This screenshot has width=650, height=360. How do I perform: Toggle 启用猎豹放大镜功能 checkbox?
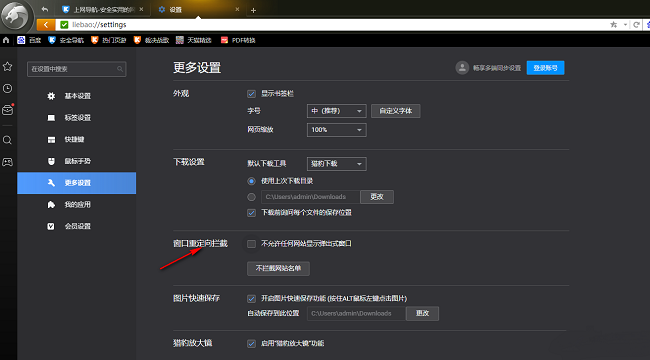pos(251,343)
